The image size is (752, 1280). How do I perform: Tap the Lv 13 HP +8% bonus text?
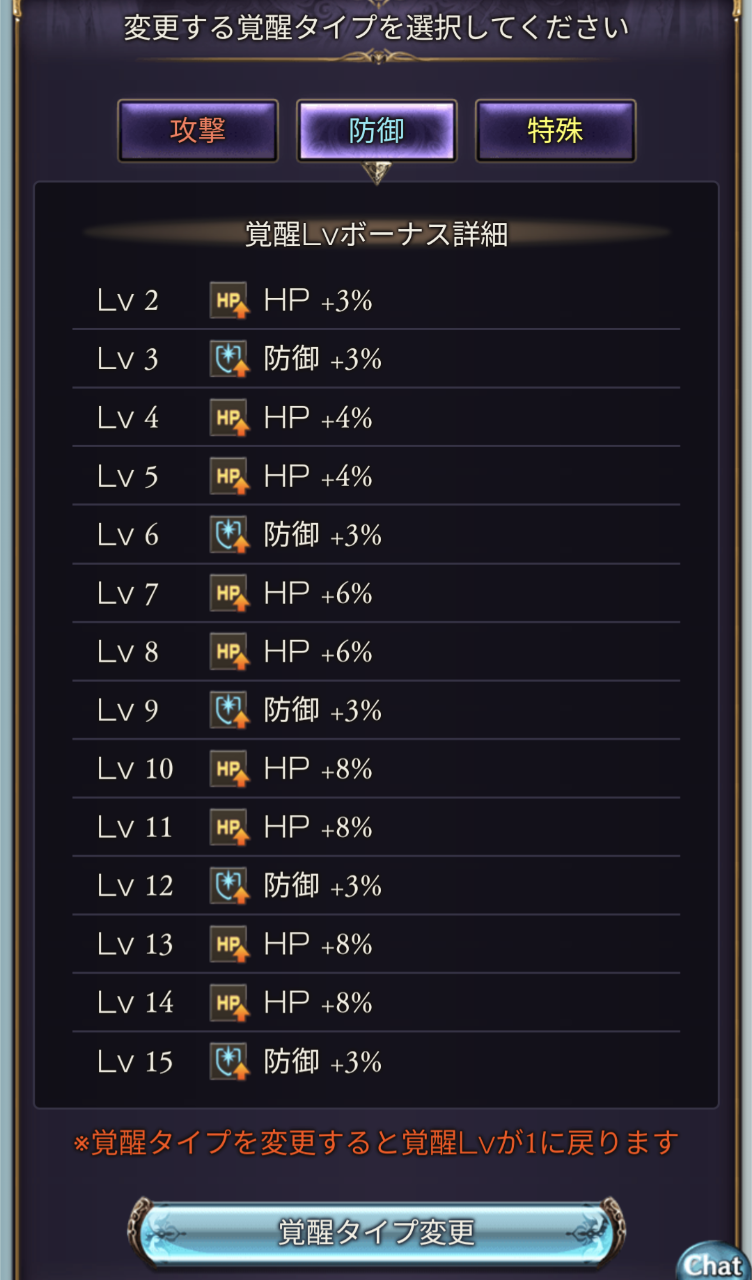(318, 944)
